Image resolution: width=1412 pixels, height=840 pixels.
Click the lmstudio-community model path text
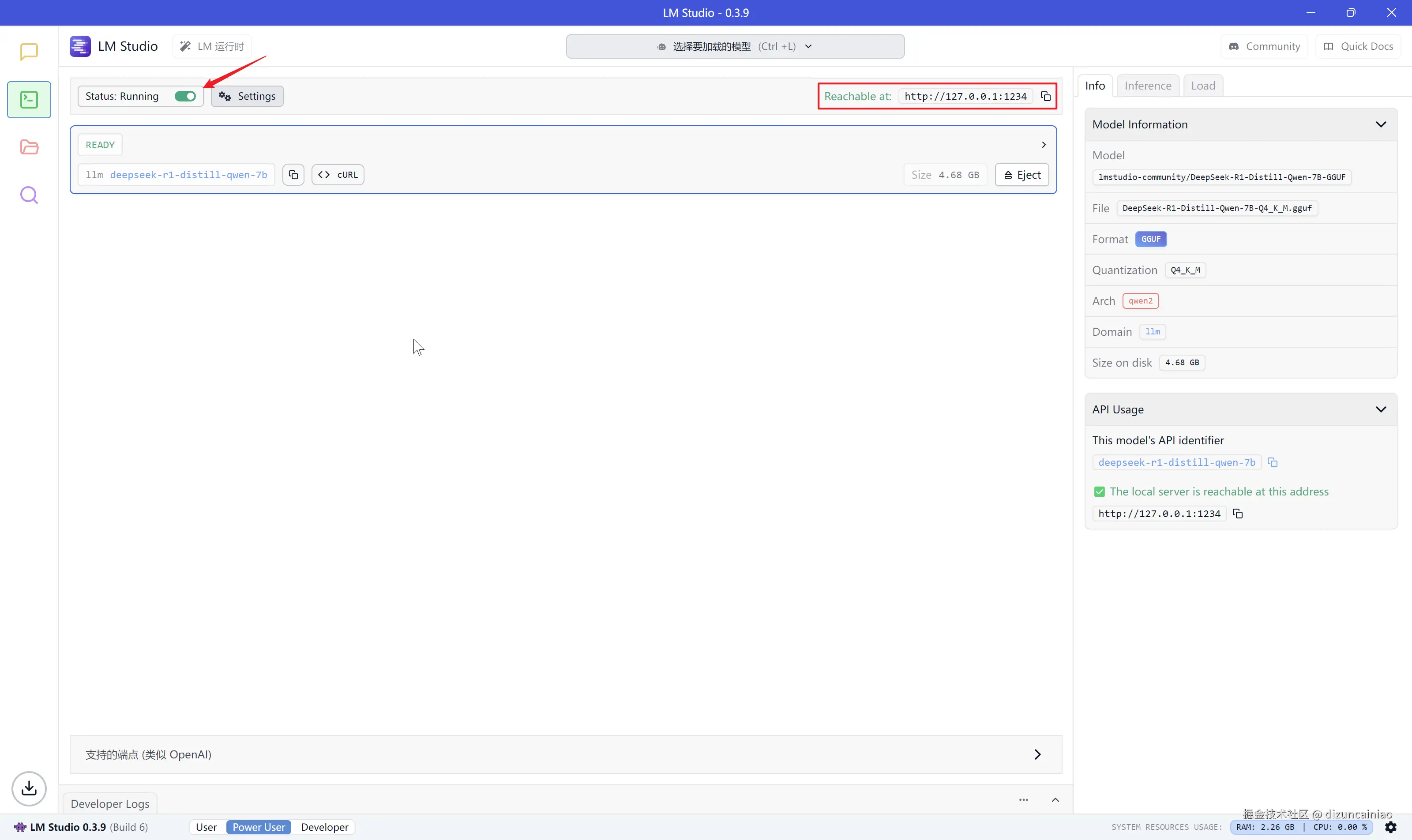click(x=1221, y=177)
